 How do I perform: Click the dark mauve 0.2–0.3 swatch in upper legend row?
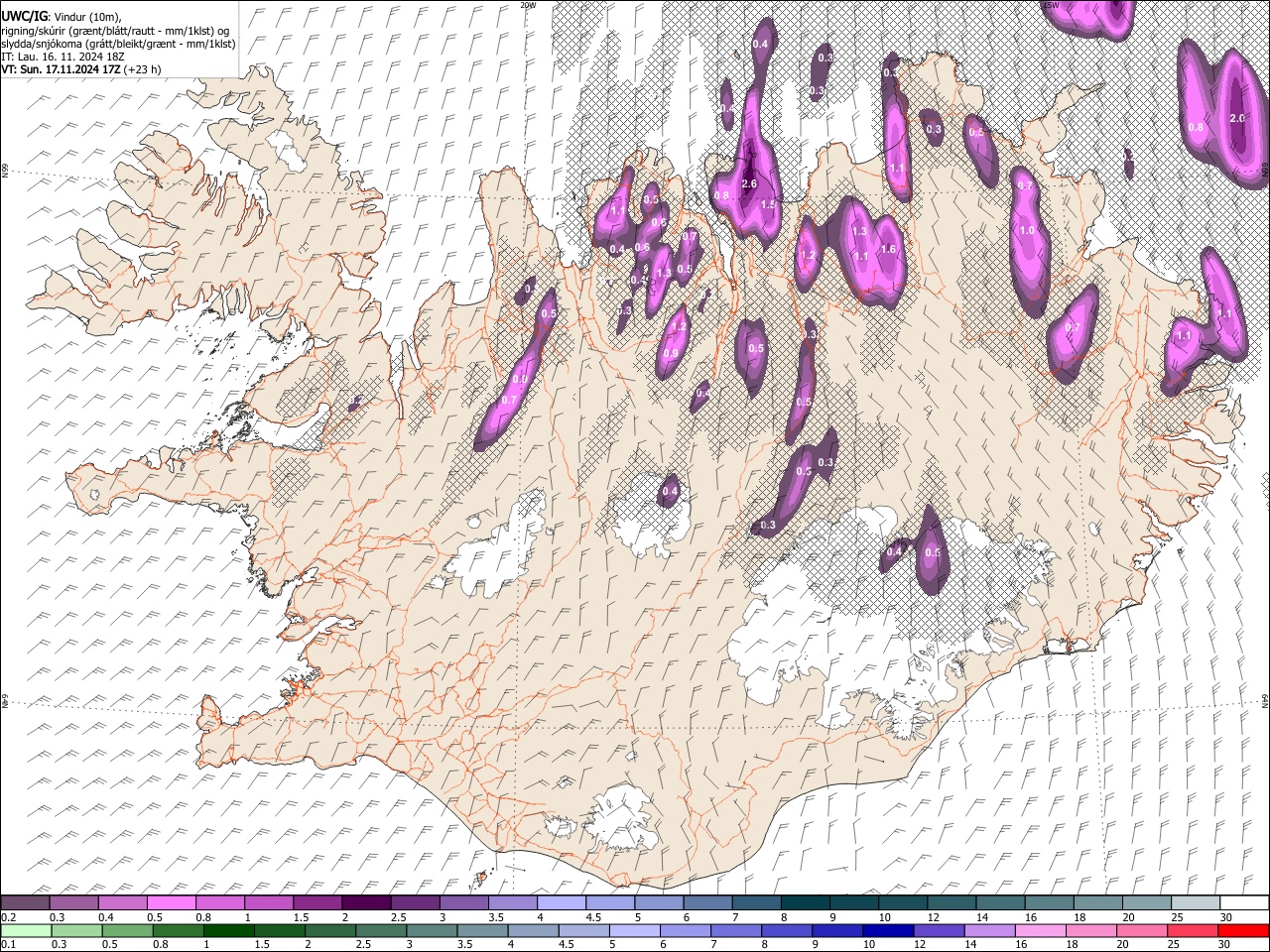coord(25,903)
